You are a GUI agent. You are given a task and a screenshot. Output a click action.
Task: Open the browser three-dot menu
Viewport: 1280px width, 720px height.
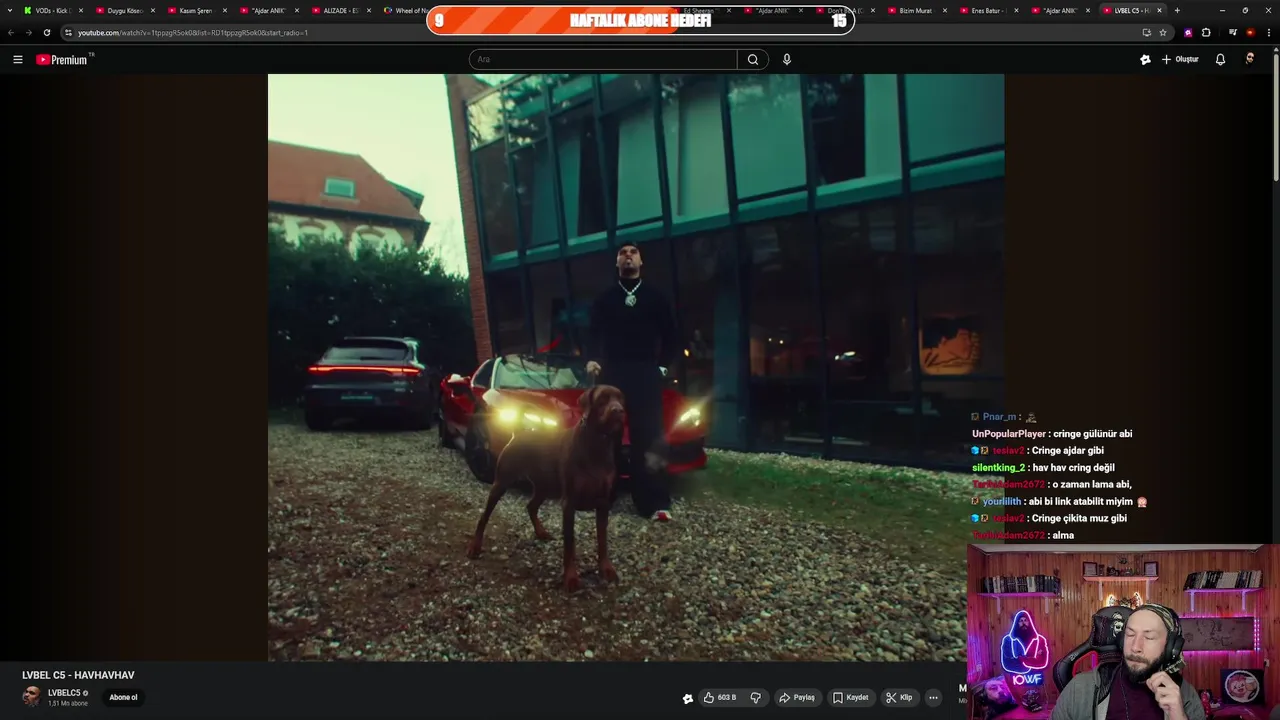click(1268, 32)
